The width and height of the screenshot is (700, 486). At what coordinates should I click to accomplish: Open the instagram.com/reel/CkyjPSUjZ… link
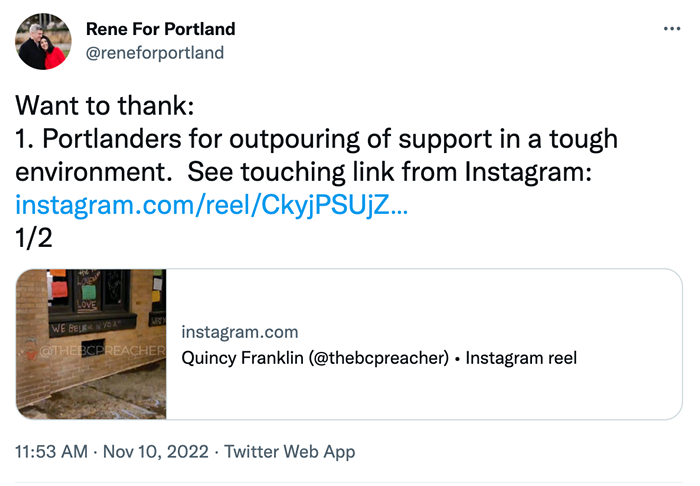(213, 206)
